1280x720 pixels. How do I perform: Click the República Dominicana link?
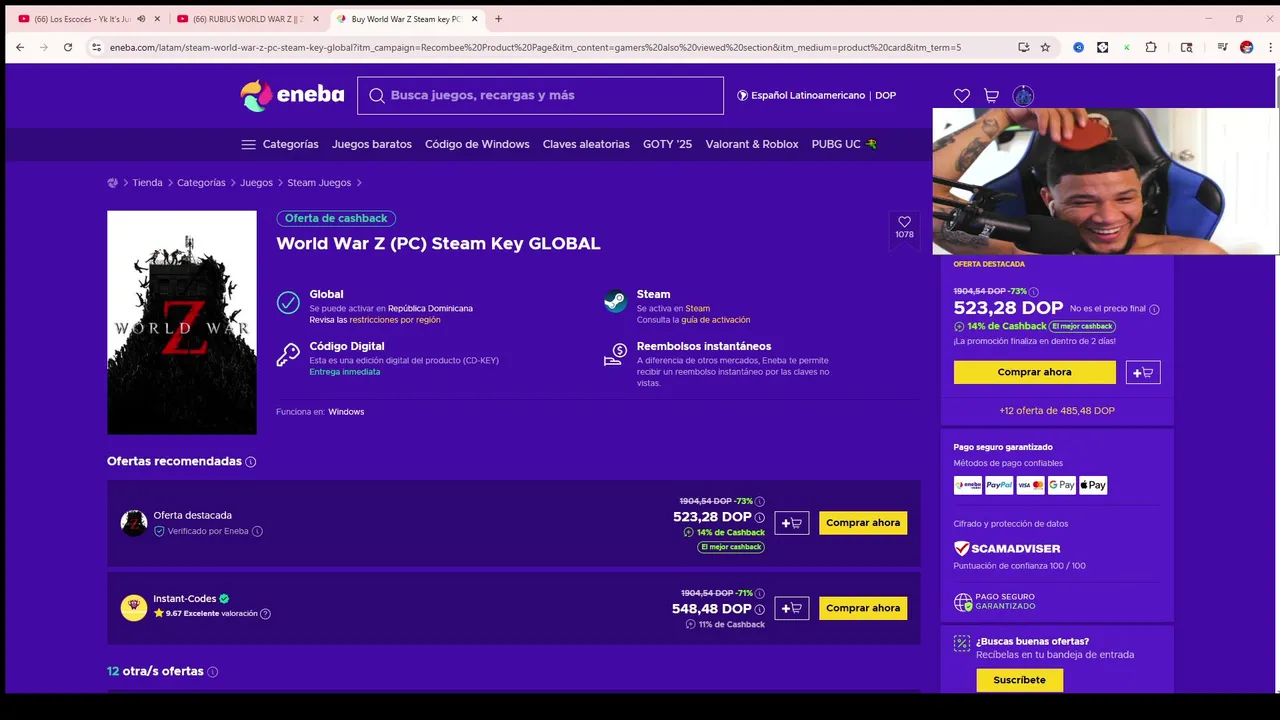(x=430, y=309)
